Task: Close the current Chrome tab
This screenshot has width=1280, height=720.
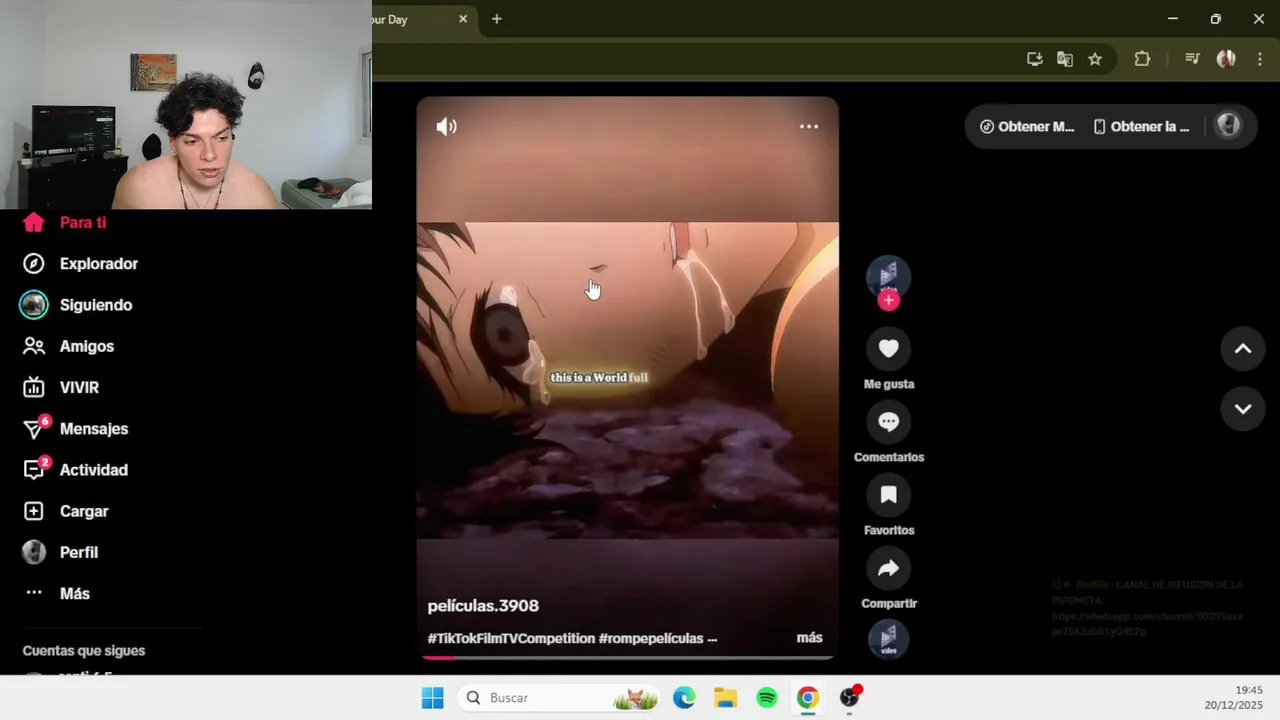Action: coord(463,19)
